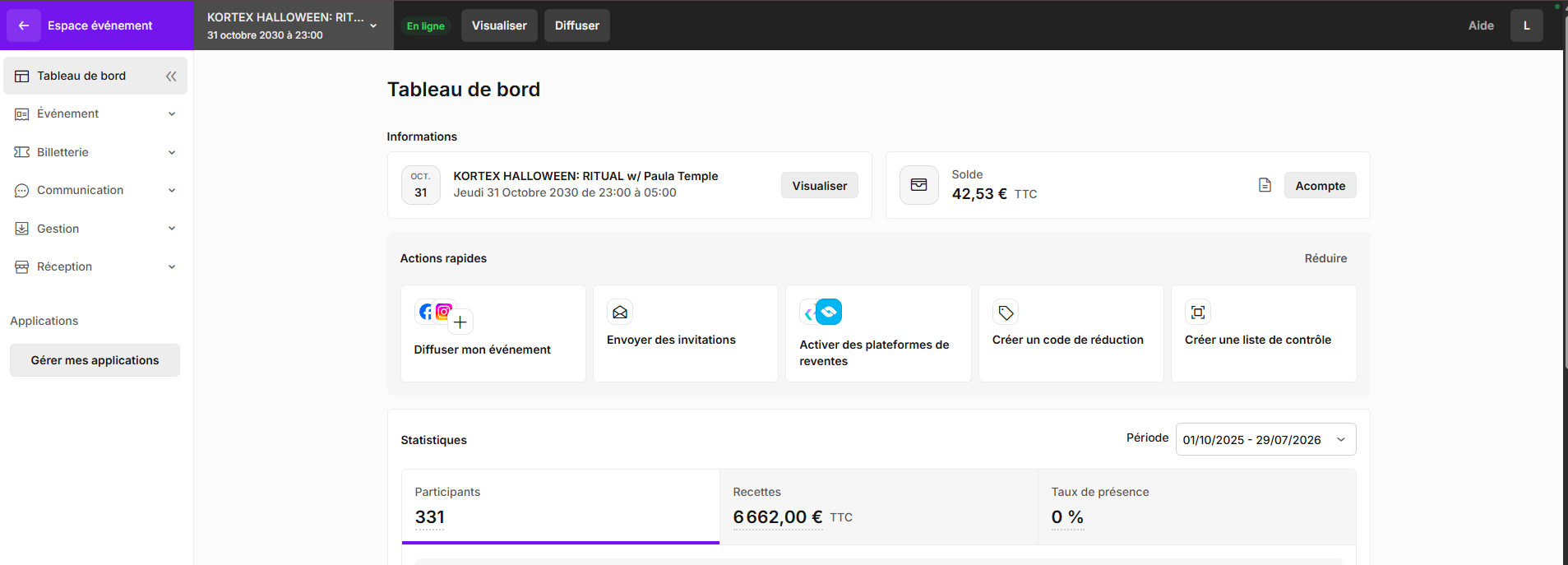Open the Aide link
Viewport: 1568px width, 565px height.
coord(1481,25)
